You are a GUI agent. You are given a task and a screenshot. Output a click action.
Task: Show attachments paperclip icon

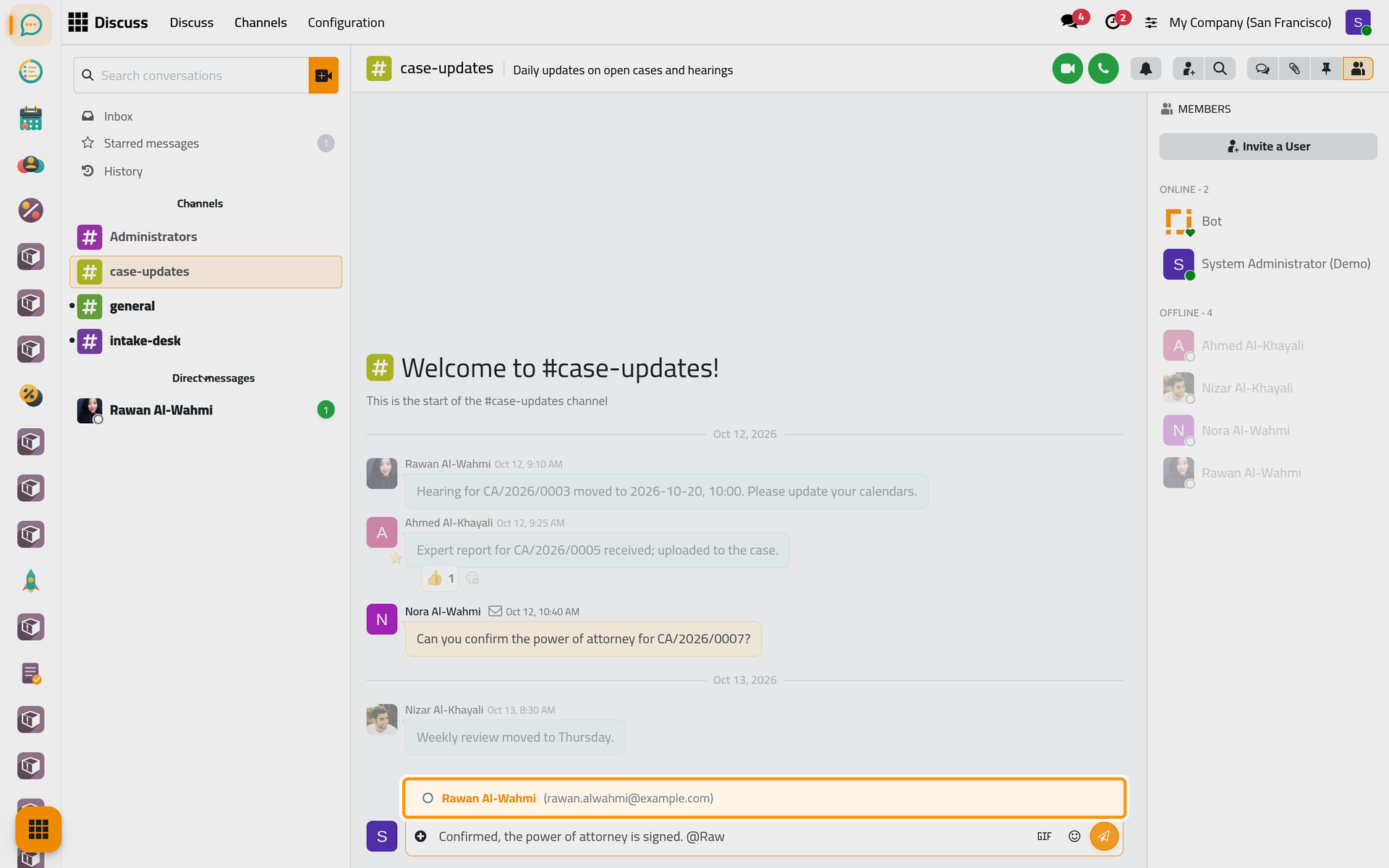click(1294, 69)
